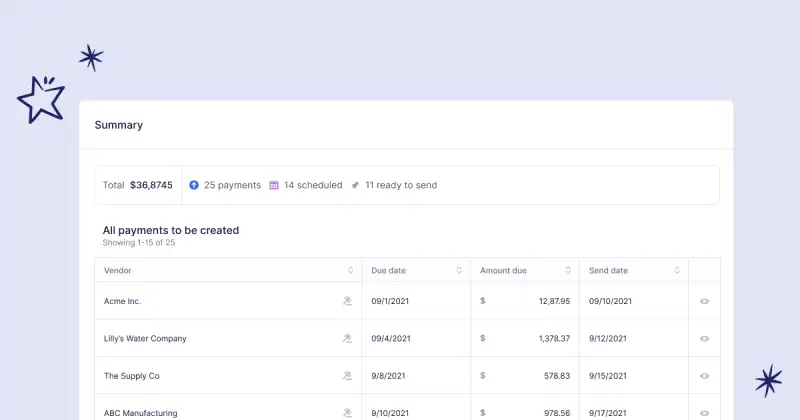800x420 pixels.
Task: Sort by the Due date column arrows
Action: [459, 270]
